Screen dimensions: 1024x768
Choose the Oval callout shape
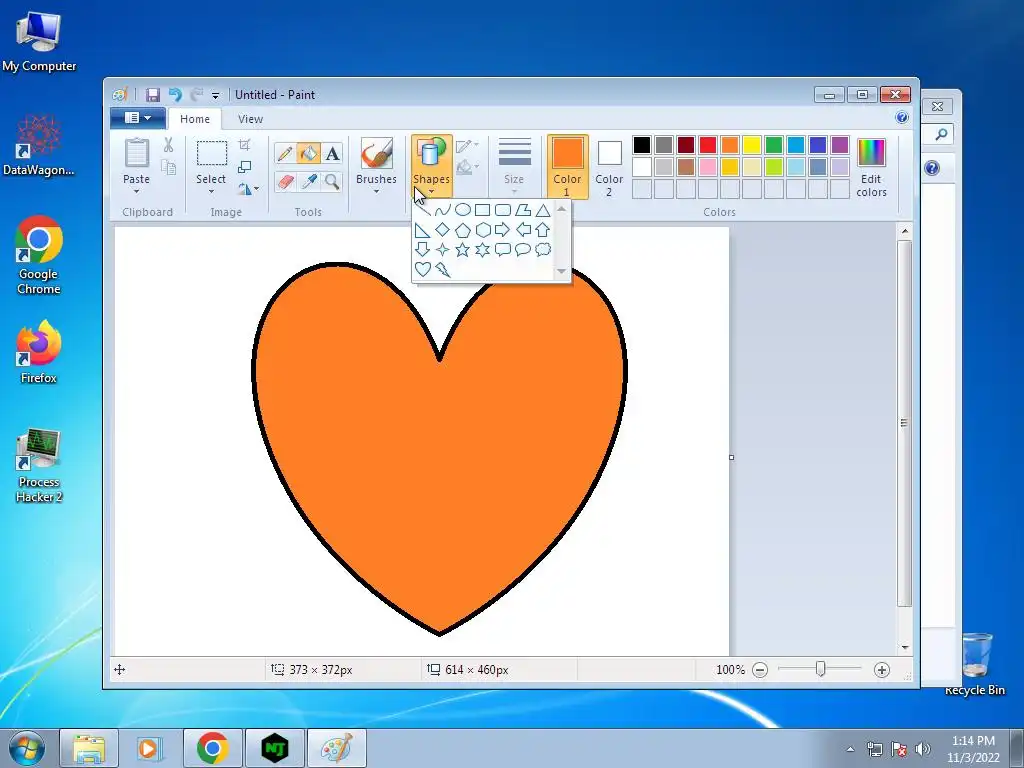[x=522, y=249]
